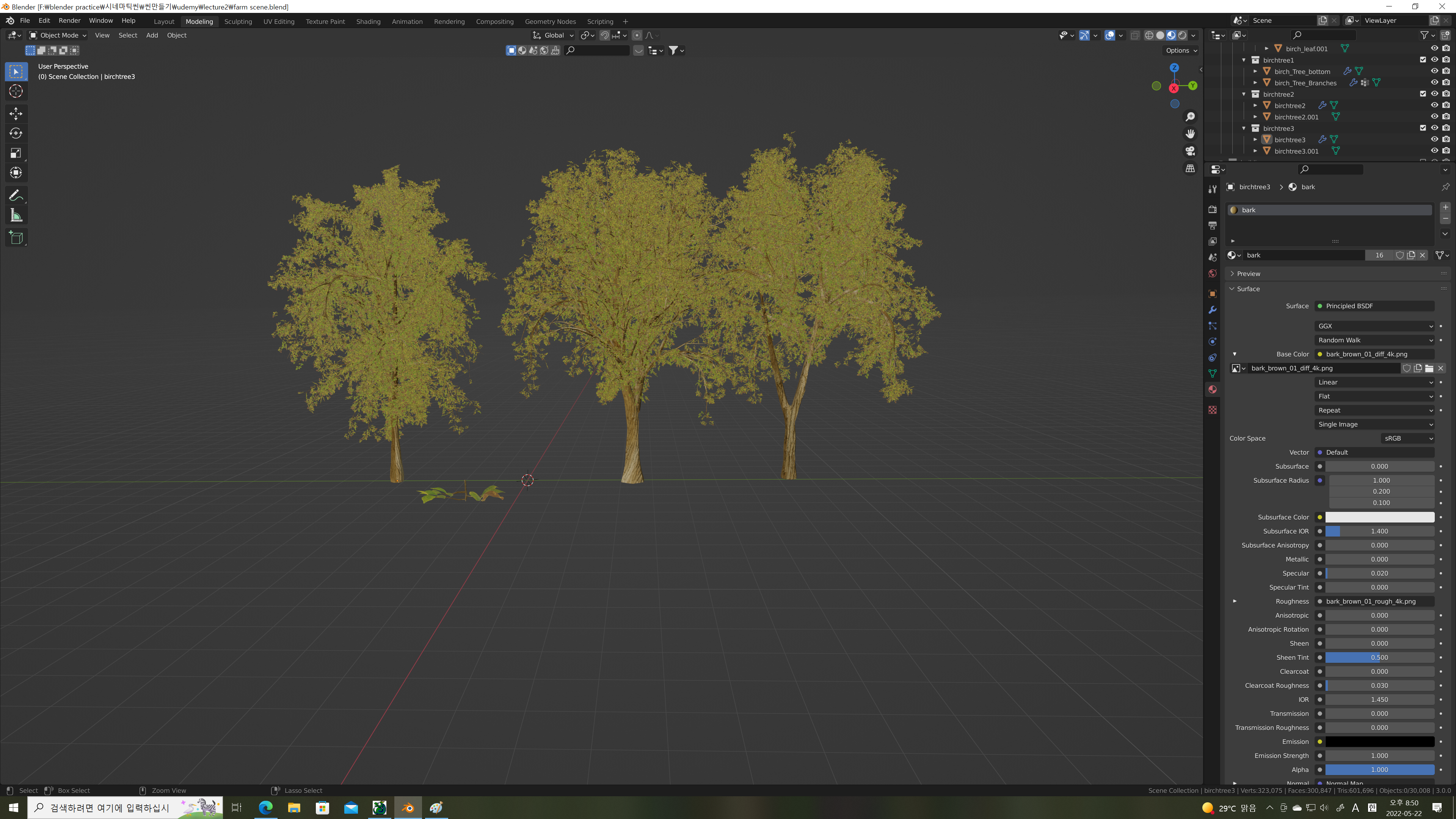The height and width of the screenshot is (819, 1456).
Task: Open the Modifiers wrench properties tab
Action: tap(1213, 310)
